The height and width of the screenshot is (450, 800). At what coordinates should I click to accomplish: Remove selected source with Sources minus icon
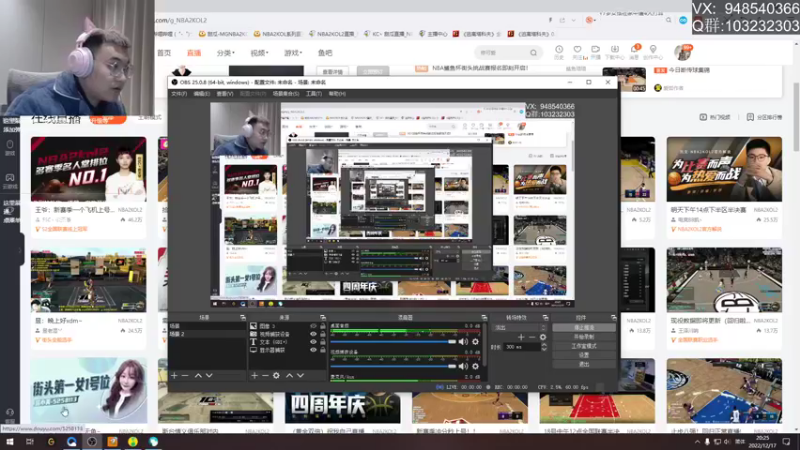[x=265, y=376]
